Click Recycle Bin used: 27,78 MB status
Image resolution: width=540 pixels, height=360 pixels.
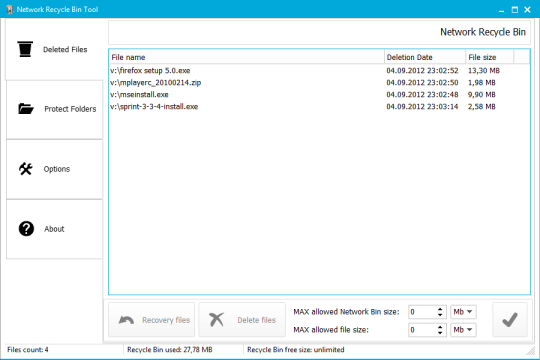(x=169, y=350)
